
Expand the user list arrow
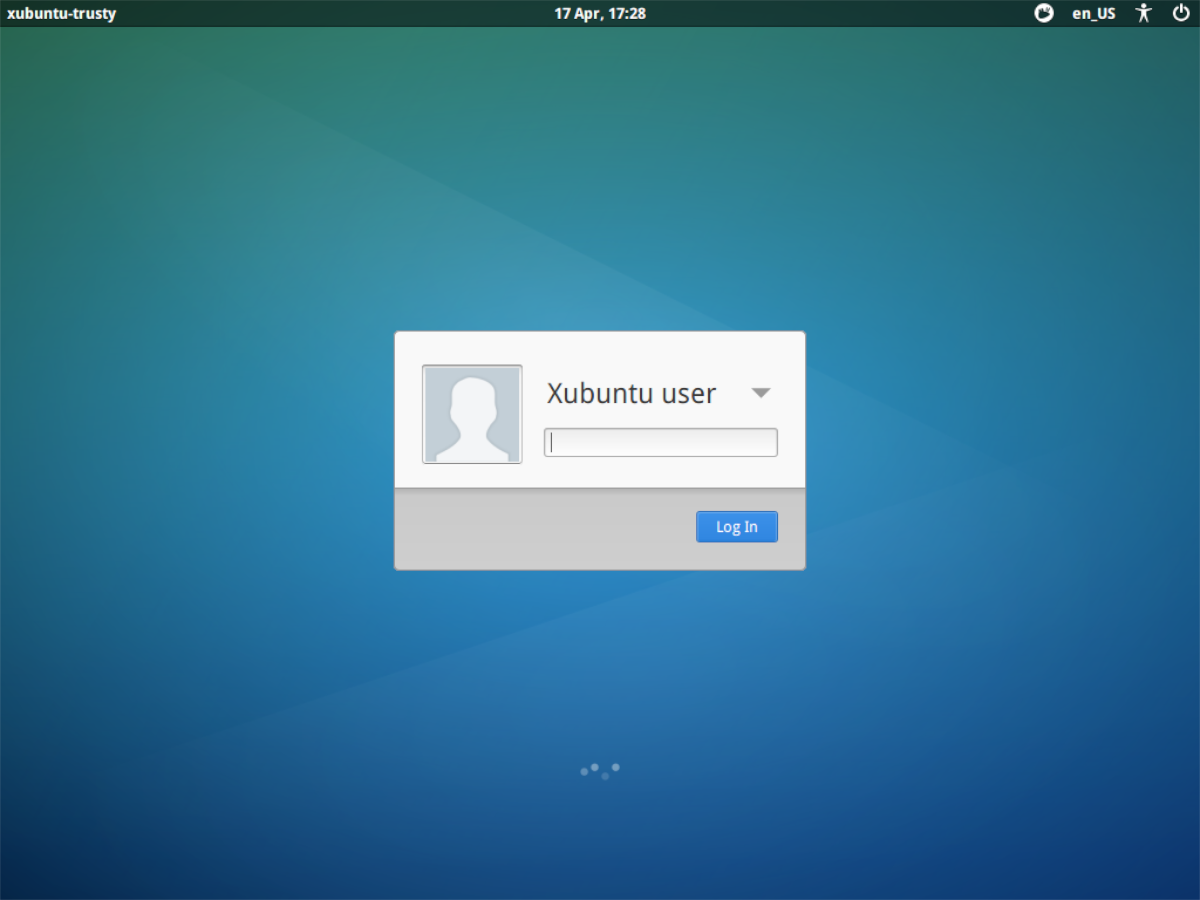[761, 393]
